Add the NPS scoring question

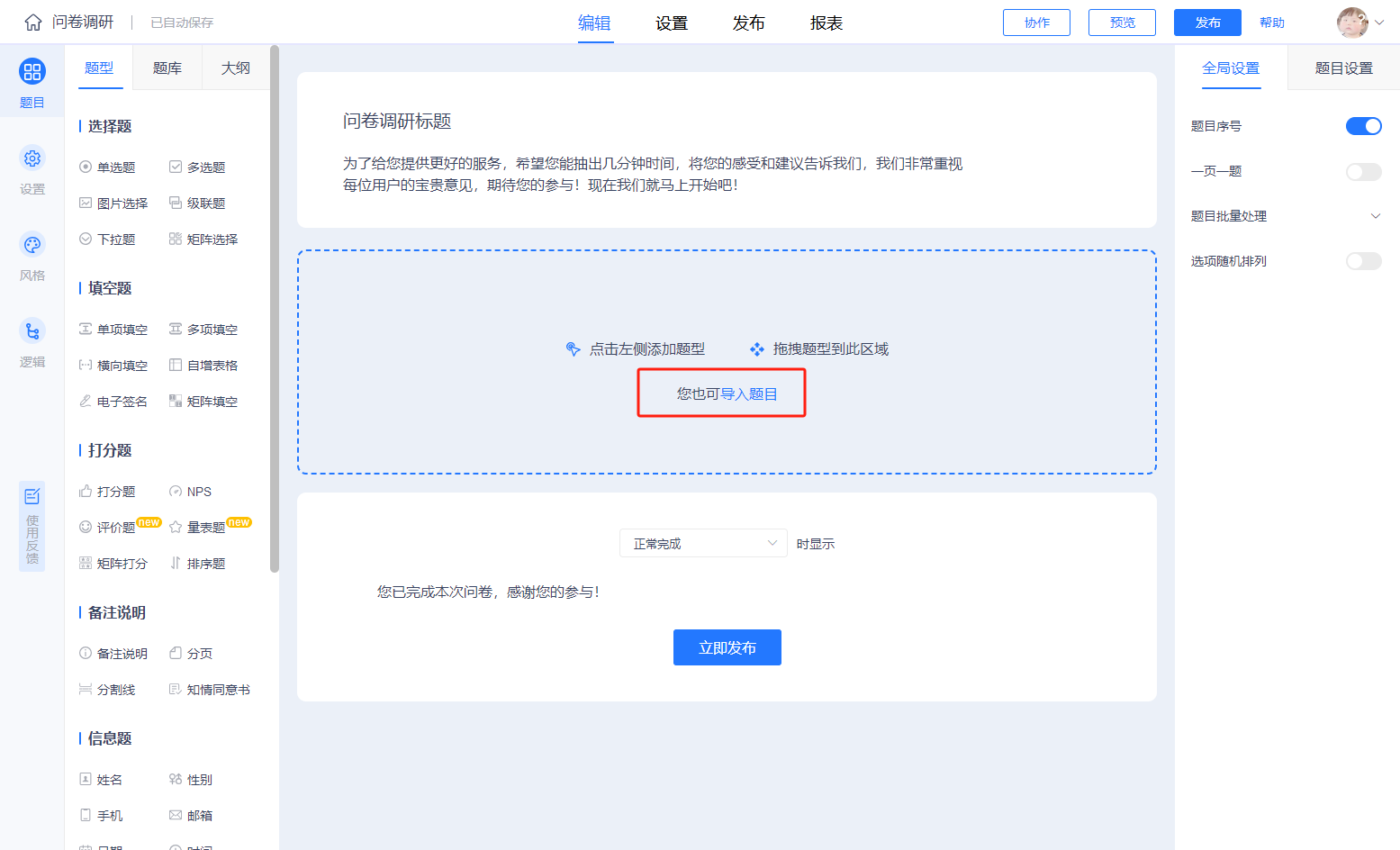(191, 492)
